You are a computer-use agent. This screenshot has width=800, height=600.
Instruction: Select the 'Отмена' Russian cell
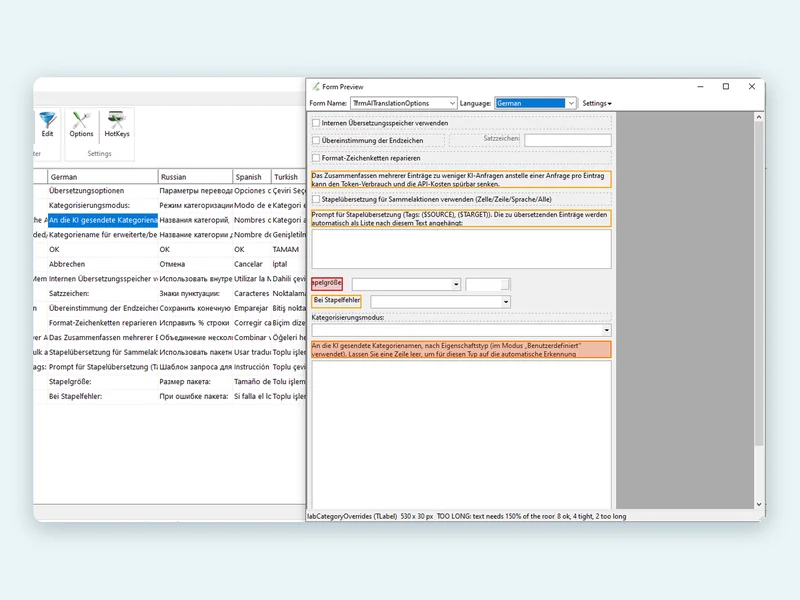click(195, 264)
